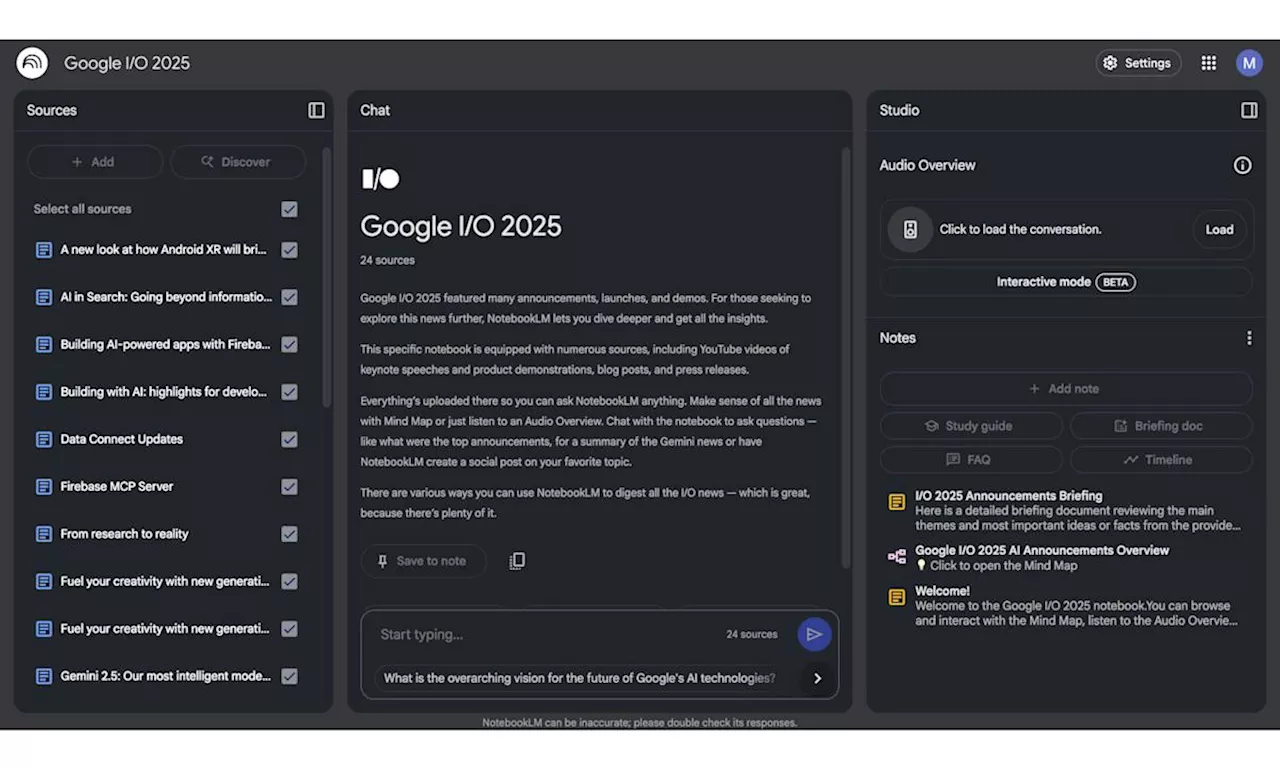Open the AI in Search: Going beyond information source
This screenshot has width=1280, height=768.
166,297
